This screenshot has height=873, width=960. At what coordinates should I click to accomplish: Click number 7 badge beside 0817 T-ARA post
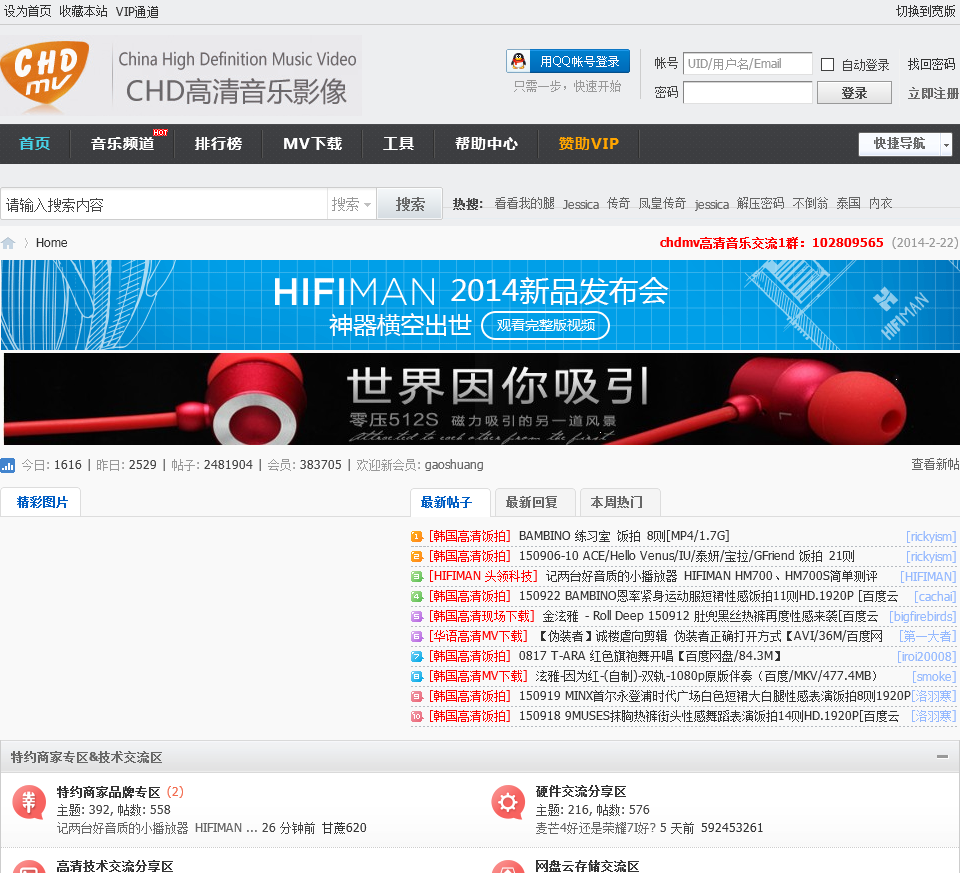click(x=417, y=657)
